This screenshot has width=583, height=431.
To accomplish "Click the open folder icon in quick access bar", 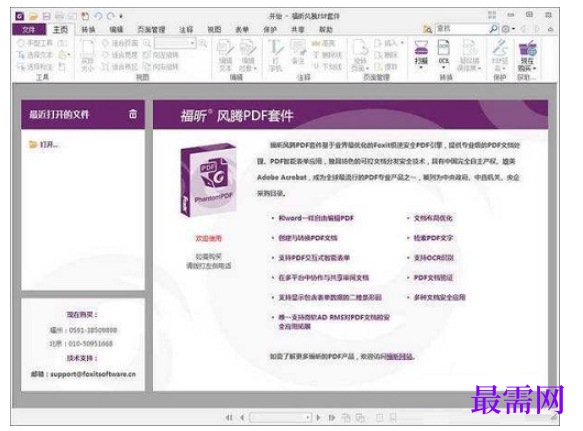I will (33, 16).
